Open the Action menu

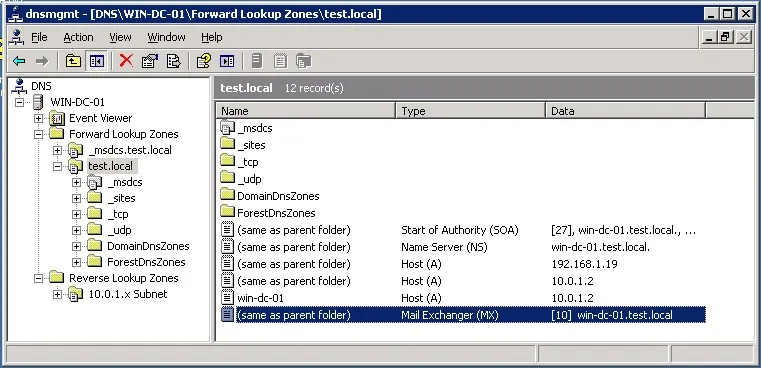click(x=78, y=37)
